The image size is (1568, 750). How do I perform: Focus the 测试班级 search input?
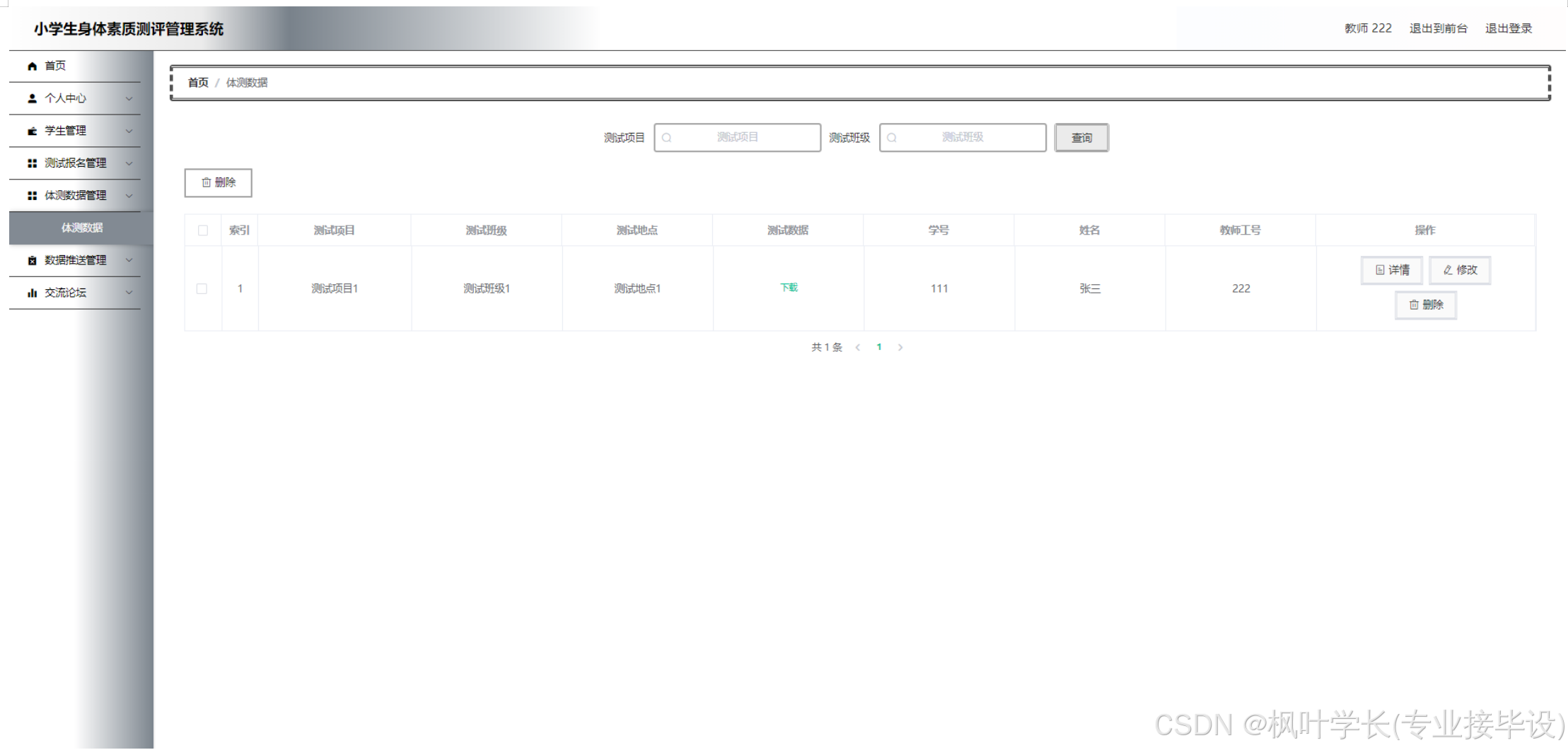[963, 138]
